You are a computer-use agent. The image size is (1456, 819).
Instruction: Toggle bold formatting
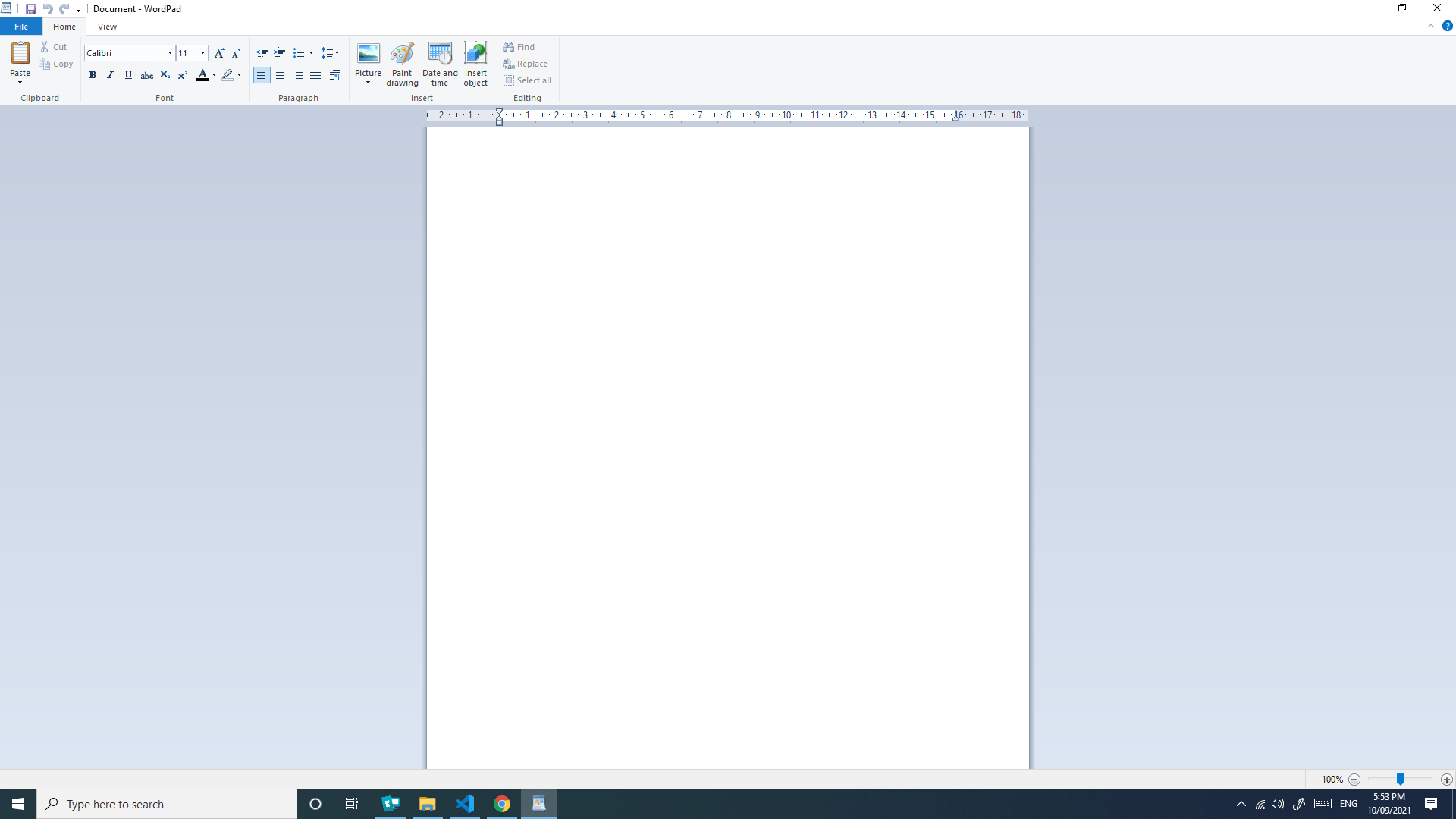(x=93, y=75)
